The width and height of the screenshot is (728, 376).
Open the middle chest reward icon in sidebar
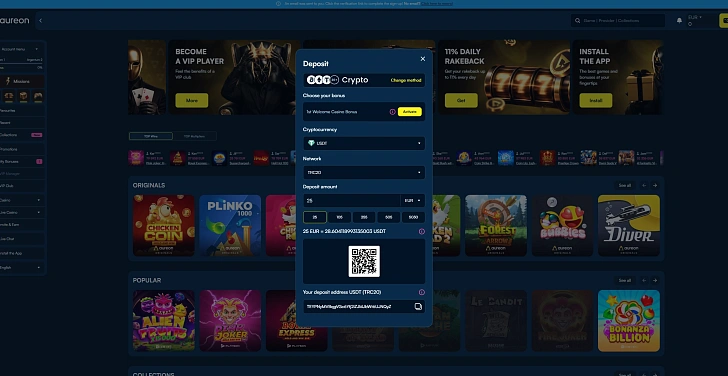(23, 96)
